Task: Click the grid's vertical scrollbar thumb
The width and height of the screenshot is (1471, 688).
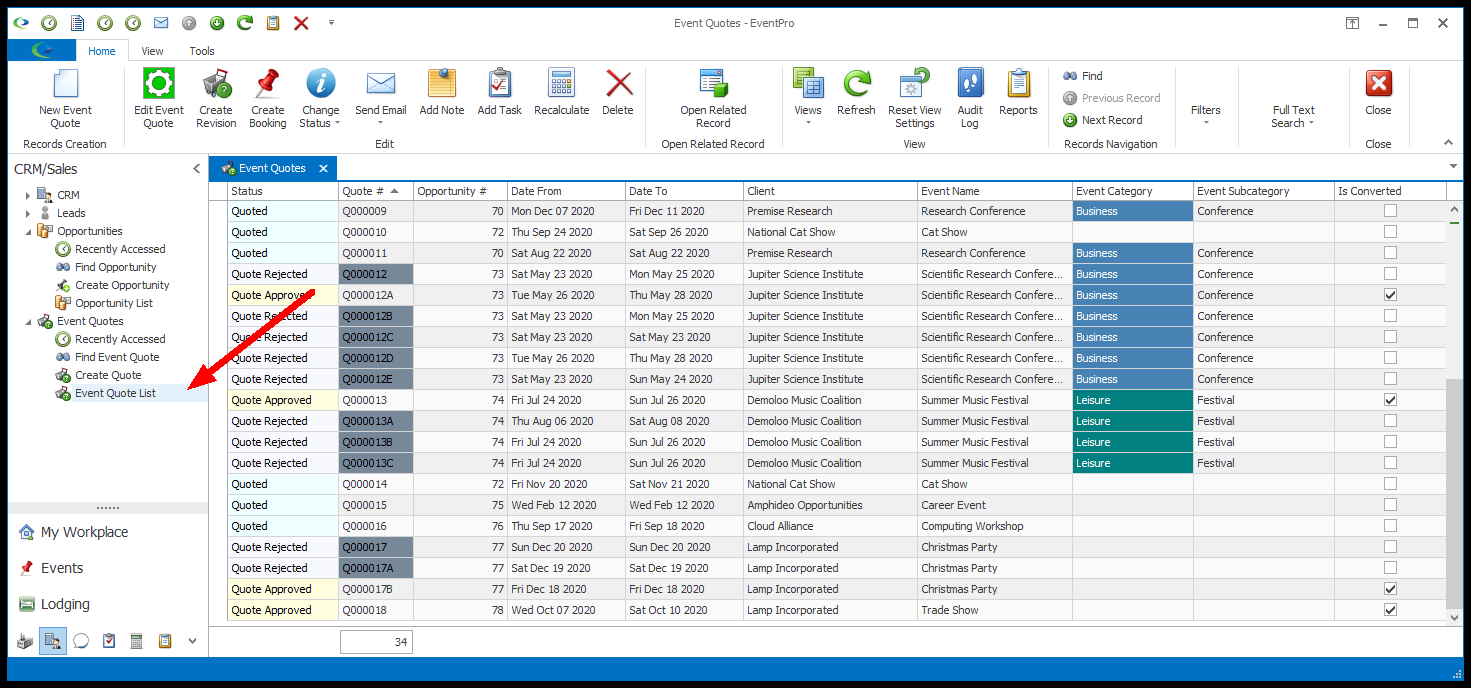Action: [1455, 492]
